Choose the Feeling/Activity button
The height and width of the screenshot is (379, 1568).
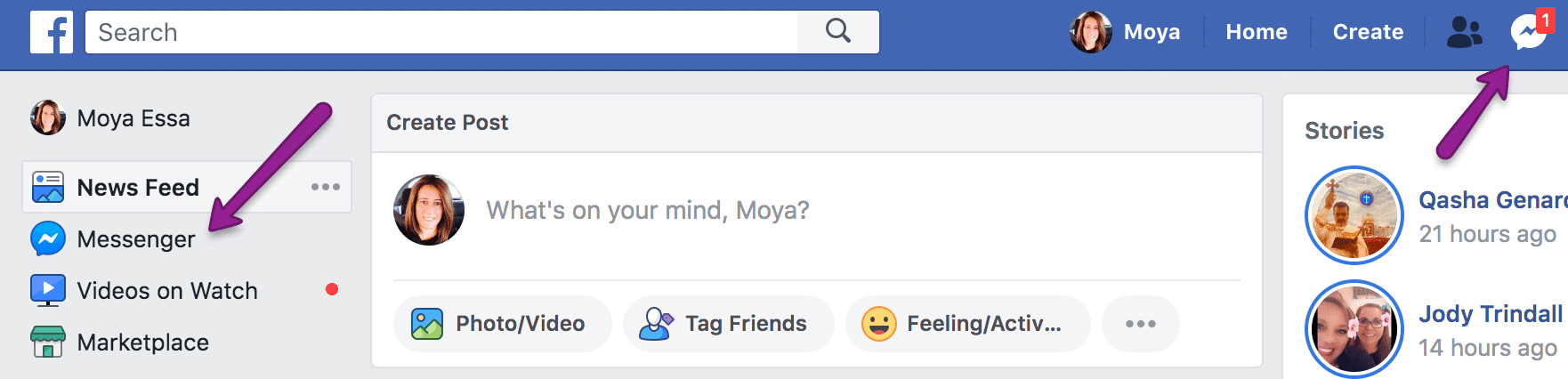968,324
